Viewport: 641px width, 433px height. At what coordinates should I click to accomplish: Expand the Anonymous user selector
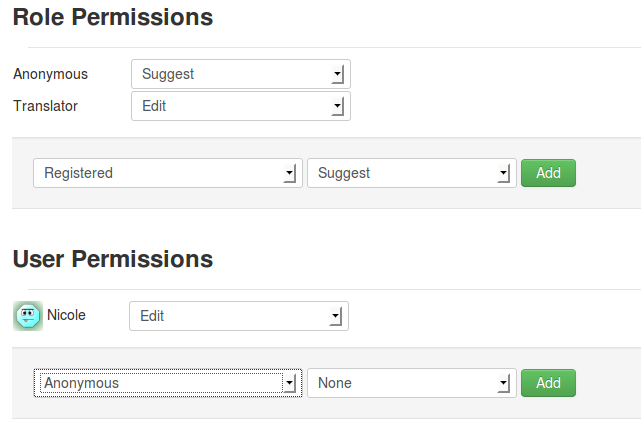coord(167,383)
